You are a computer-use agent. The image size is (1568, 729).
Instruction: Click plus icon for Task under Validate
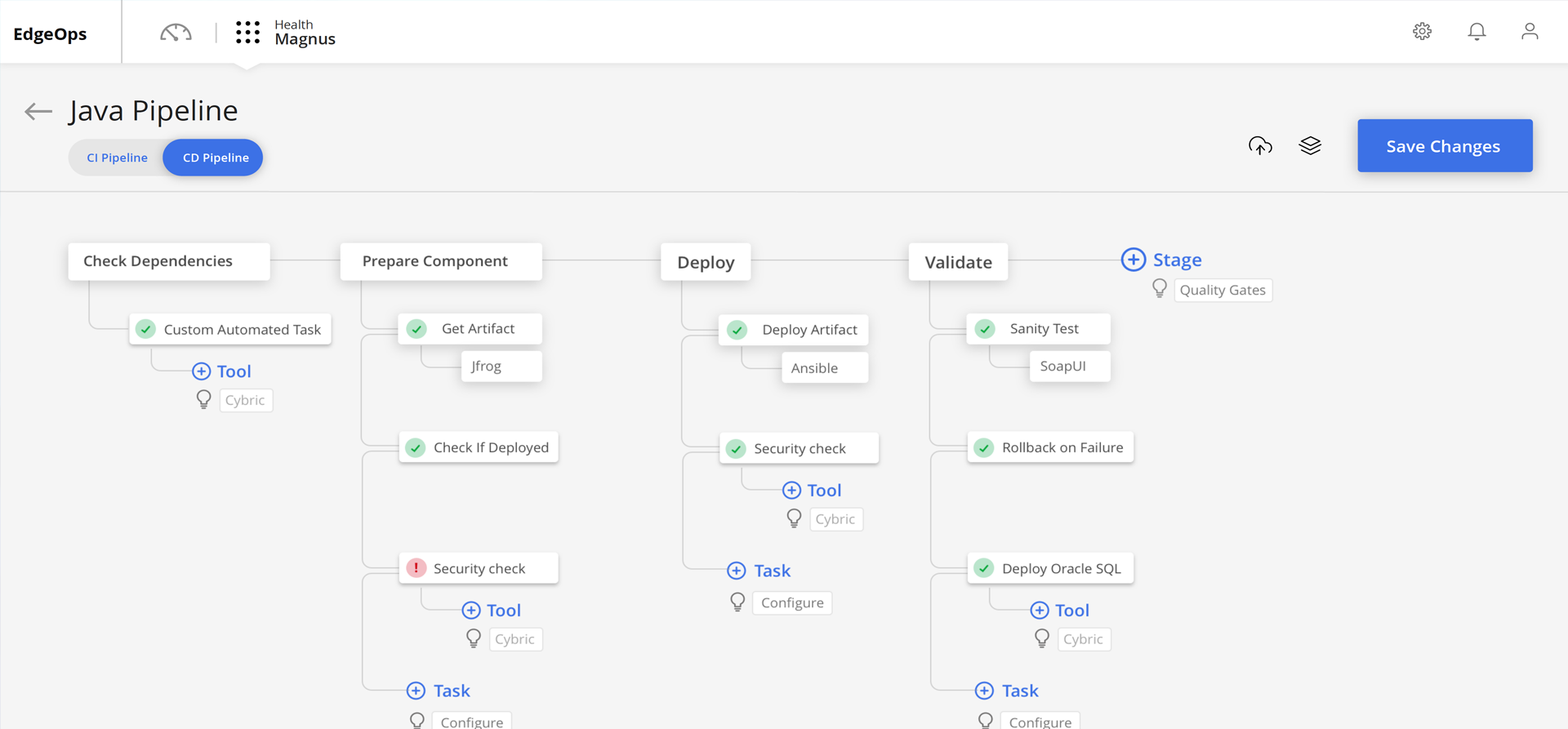[984, 691]
